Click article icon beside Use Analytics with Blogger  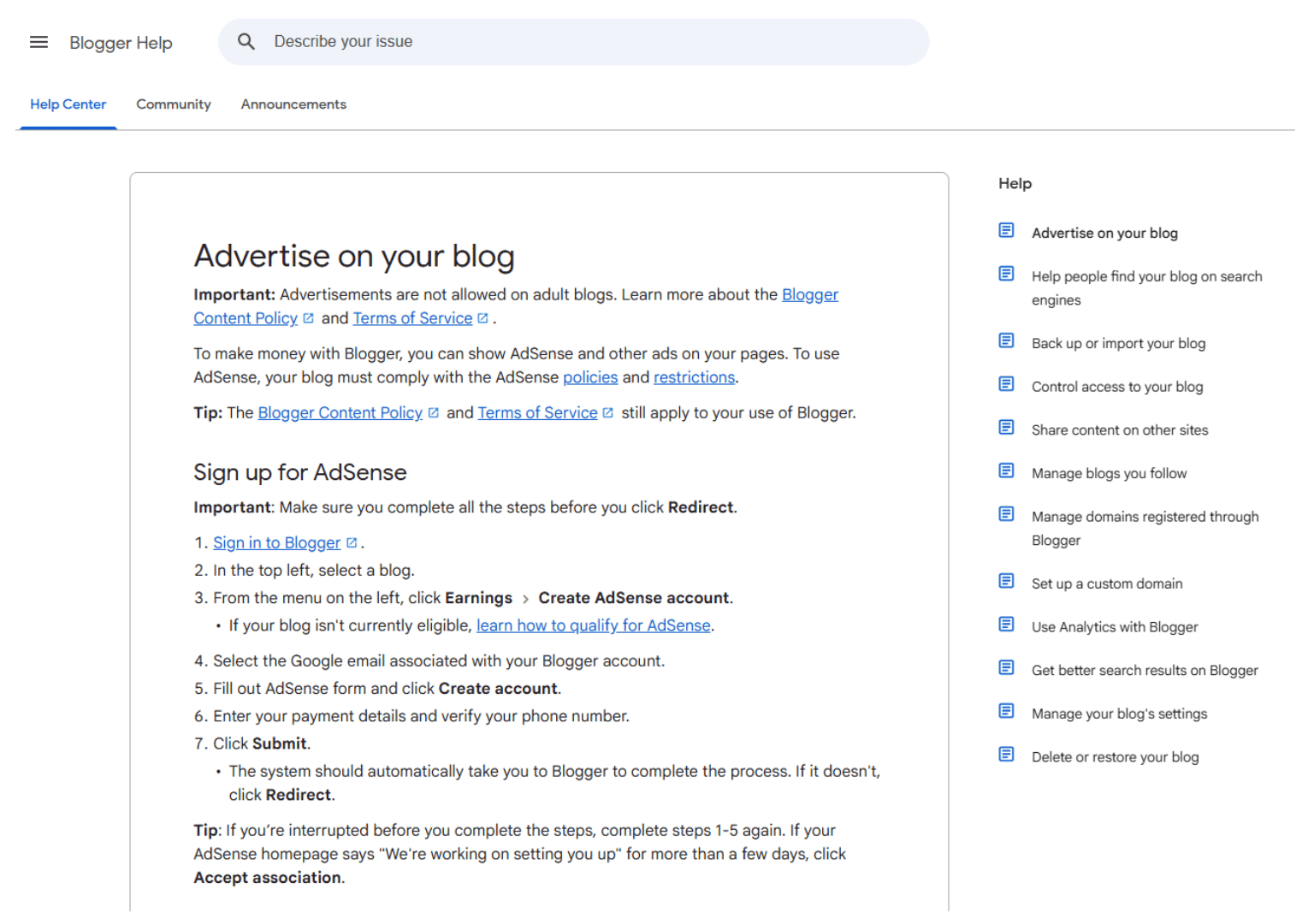click(x=1006, y=625)
